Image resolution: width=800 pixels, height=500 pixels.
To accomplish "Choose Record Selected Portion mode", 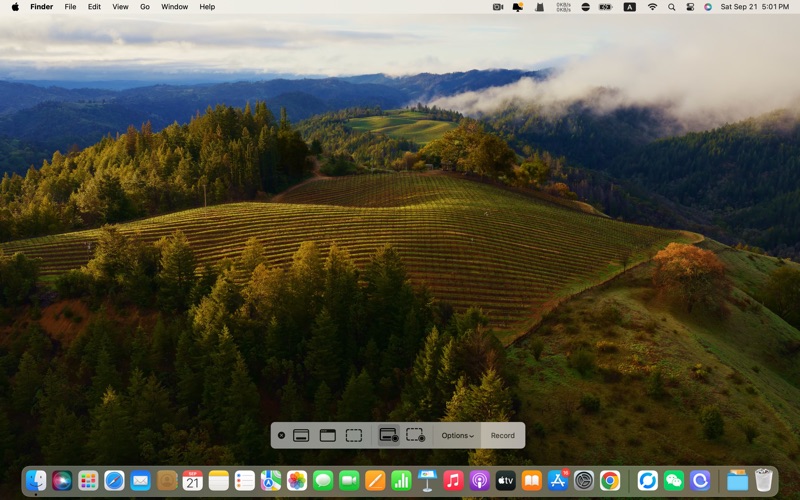I will click(x=416, y=435).
